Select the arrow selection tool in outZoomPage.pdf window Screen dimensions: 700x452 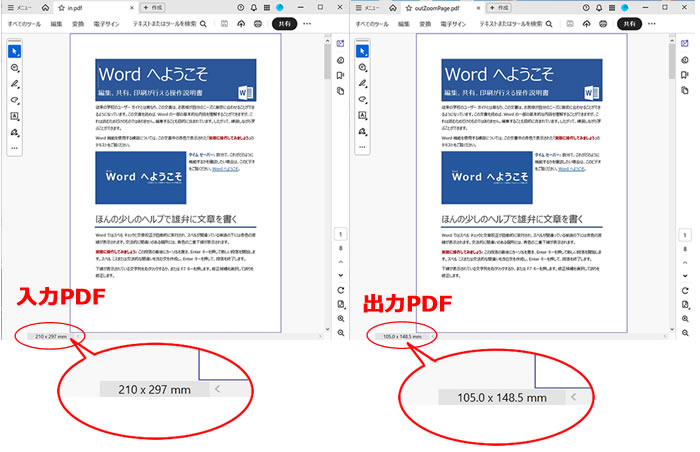(362, 51)
